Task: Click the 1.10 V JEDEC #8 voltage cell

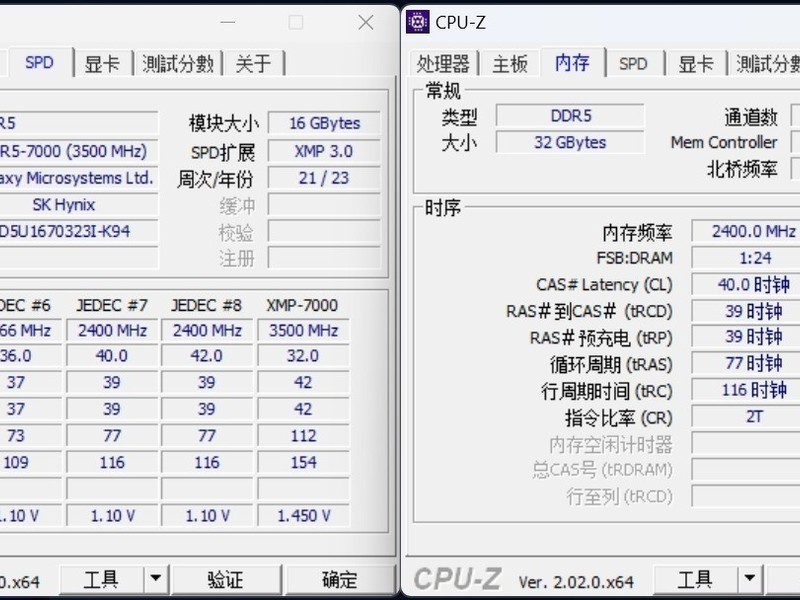Action: click(x=207, y=516)
